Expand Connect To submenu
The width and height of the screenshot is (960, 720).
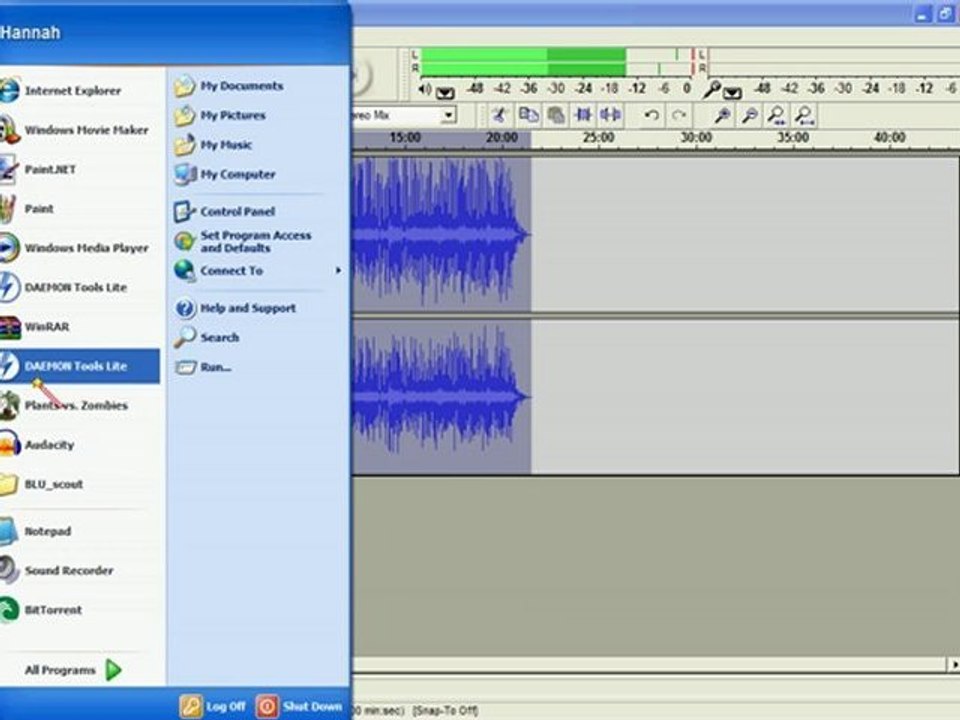coord(257,271)
